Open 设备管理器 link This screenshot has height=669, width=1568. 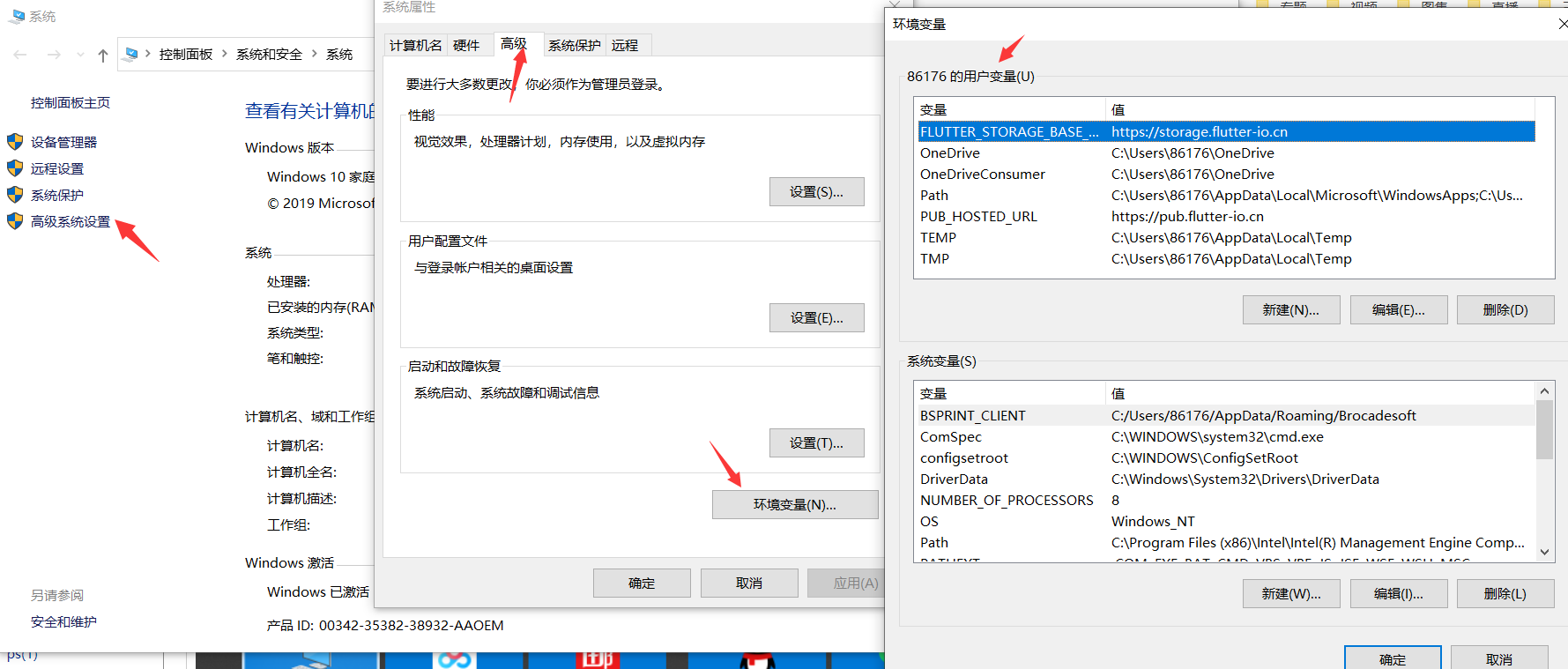[x=63, y=142]
